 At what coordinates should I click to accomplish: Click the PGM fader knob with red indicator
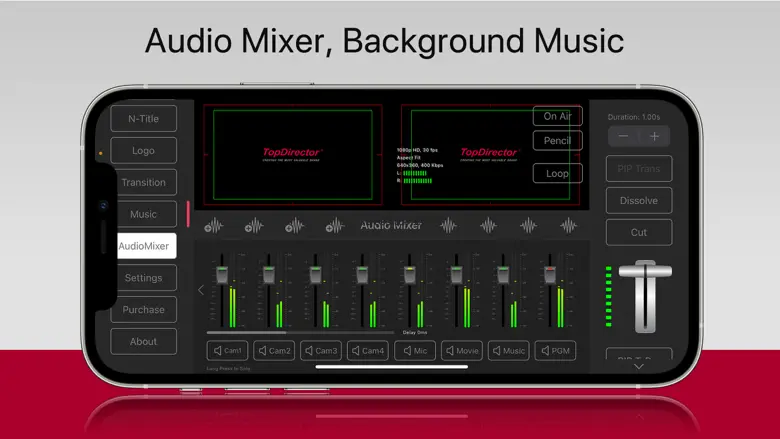[550, 275]
